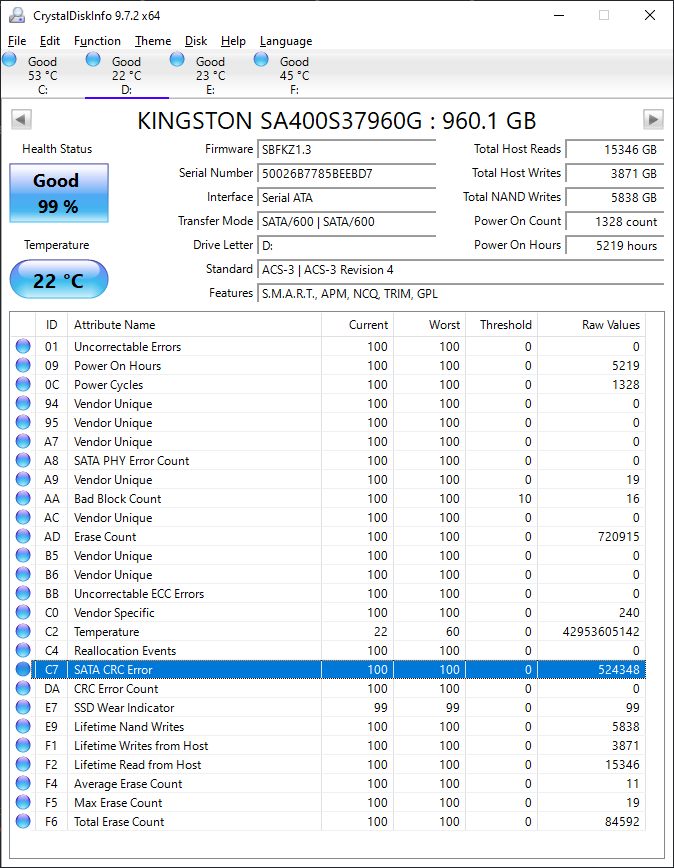Open the Function menu
This screenshot has width=674, height=868.
[97, 41]
